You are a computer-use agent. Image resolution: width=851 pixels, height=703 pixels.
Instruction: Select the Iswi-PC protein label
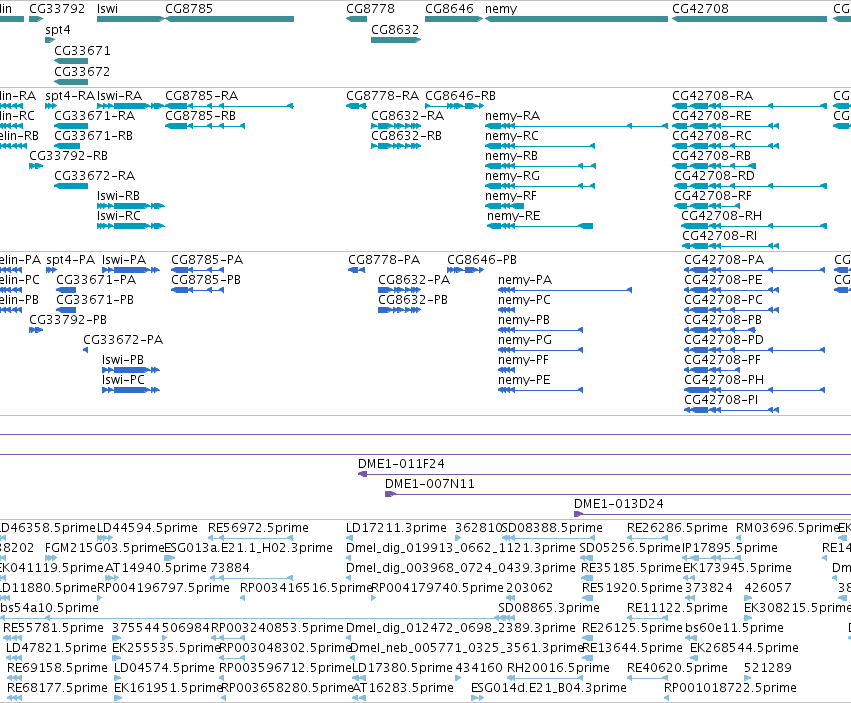point(123,379)
